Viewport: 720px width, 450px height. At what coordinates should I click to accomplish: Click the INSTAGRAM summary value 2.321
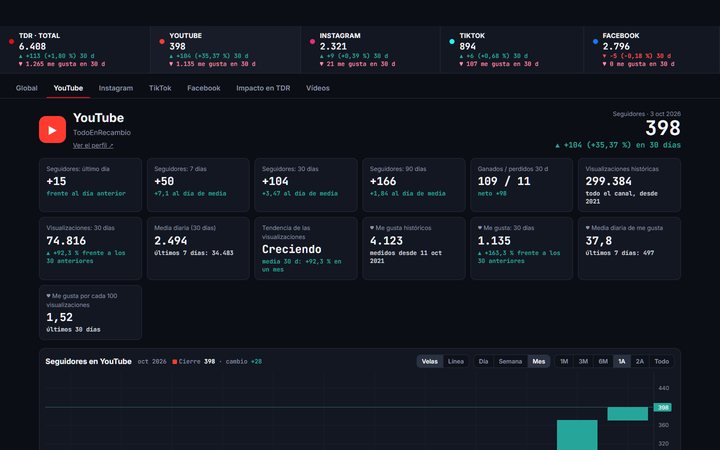click(x=333, y=46)
